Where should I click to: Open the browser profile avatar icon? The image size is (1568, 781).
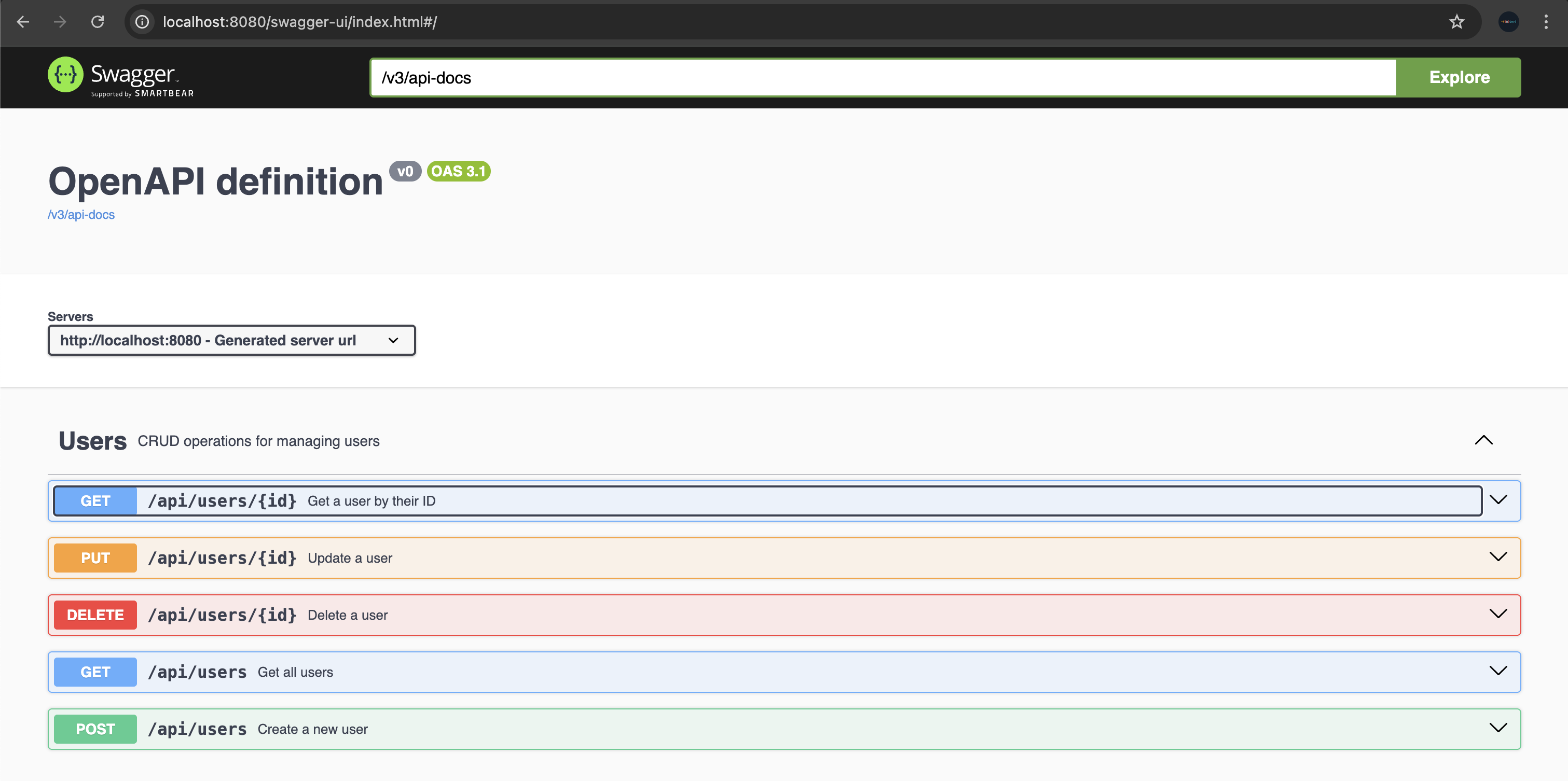(x=1509, y=22)
